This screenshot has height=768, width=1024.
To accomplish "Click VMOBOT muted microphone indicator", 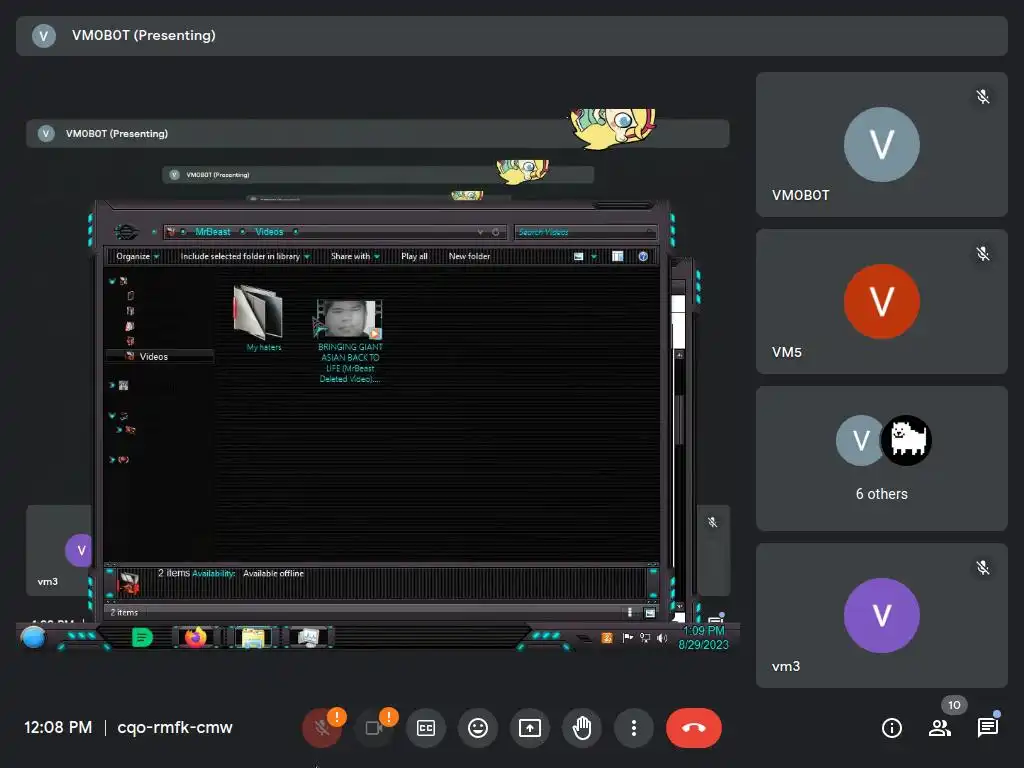I will (983, 97).
